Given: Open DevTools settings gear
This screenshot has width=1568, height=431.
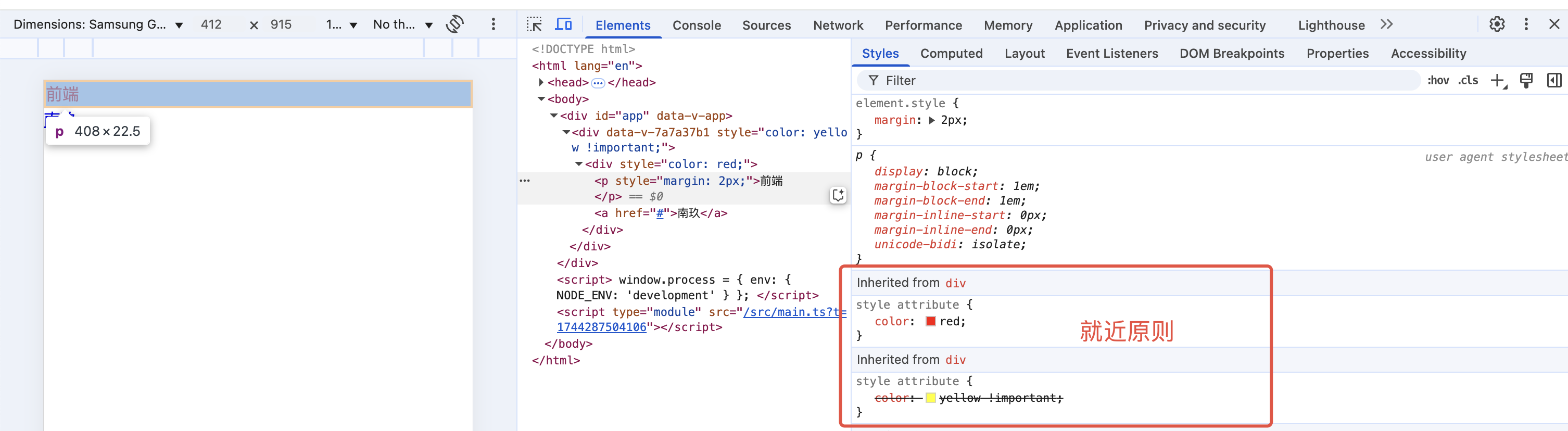Looking at the screenshot, I should [x=1497, y=24].
